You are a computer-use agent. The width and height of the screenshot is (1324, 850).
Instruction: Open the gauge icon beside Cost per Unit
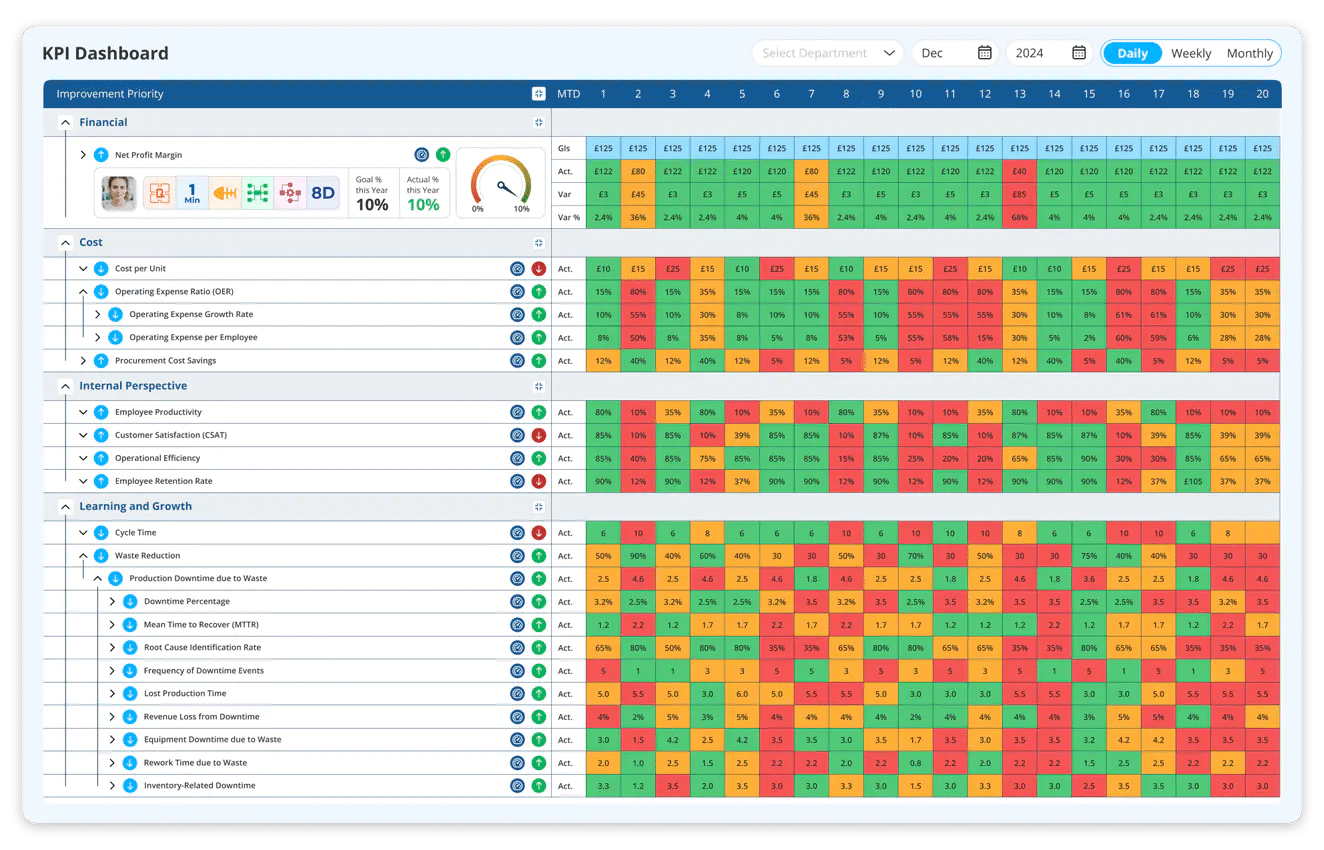click(517, 268)
